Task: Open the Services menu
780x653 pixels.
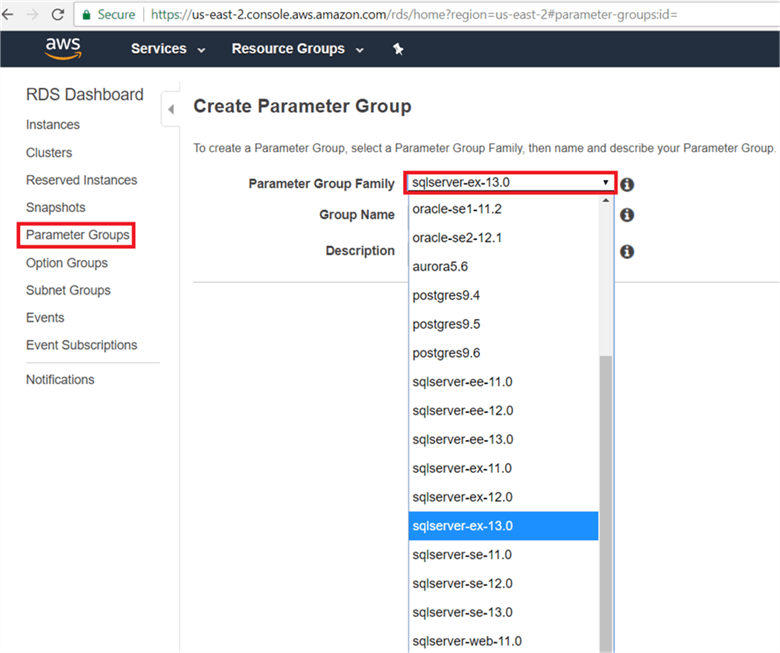Action: click(x=168, y=49)
